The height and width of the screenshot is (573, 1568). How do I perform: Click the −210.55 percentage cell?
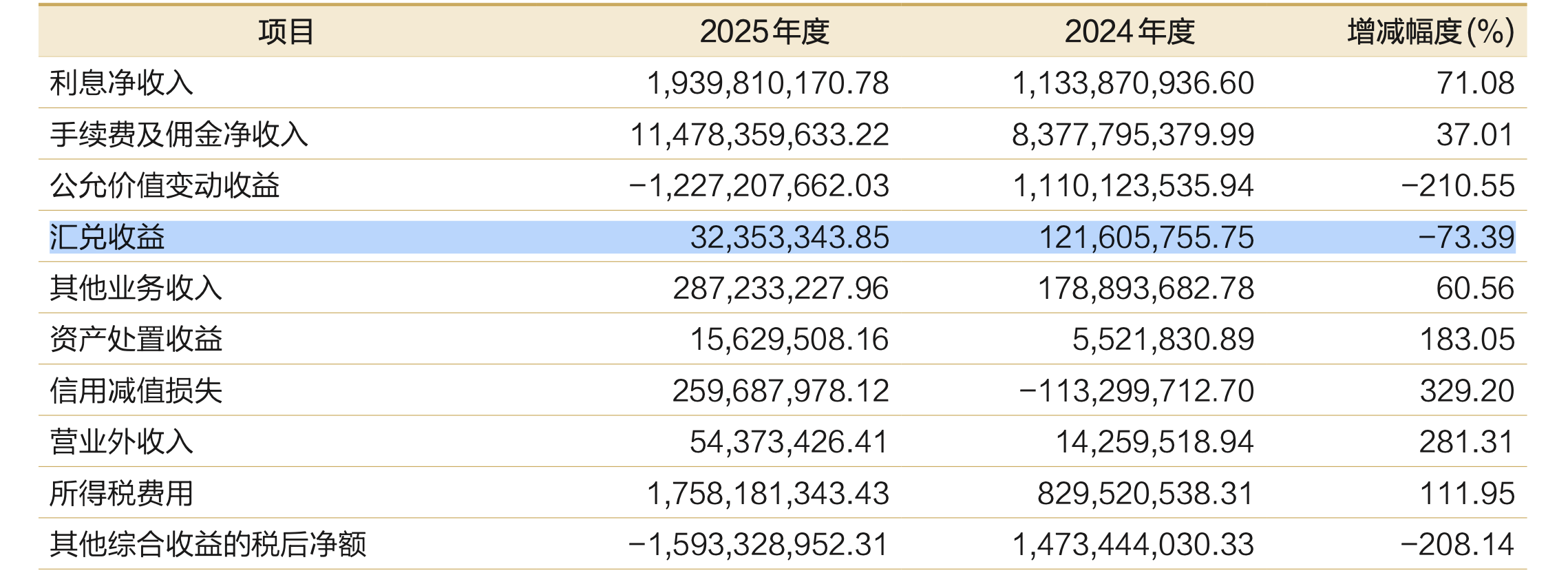pyautogui.click(x=1457, y=185)
